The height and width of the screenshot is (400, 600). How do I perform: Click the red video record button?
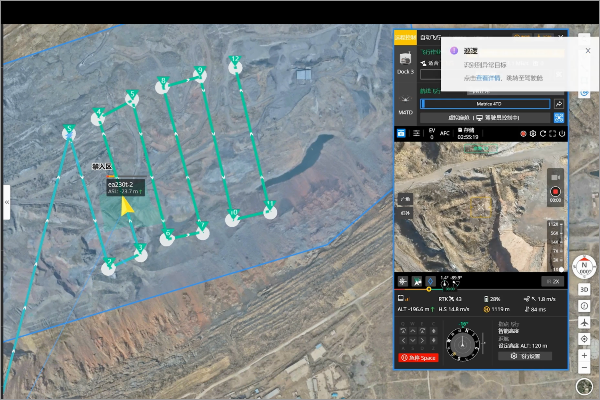(555, 191)
